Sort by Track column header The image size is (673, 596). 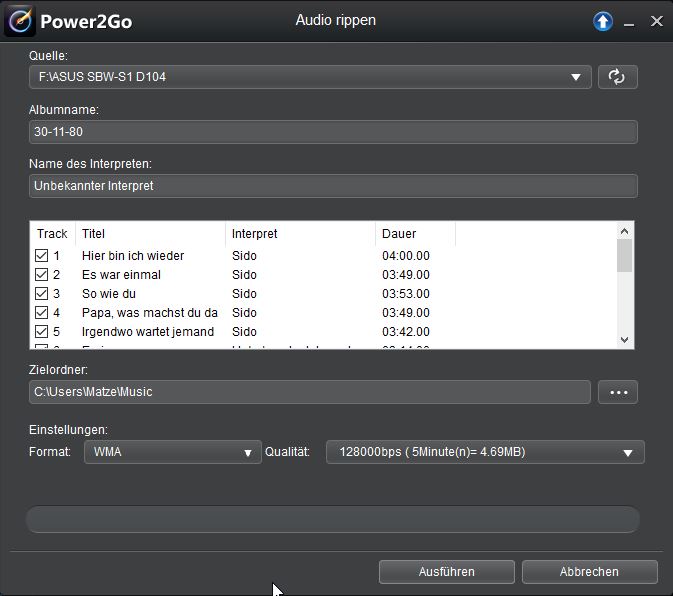point(52,234)
